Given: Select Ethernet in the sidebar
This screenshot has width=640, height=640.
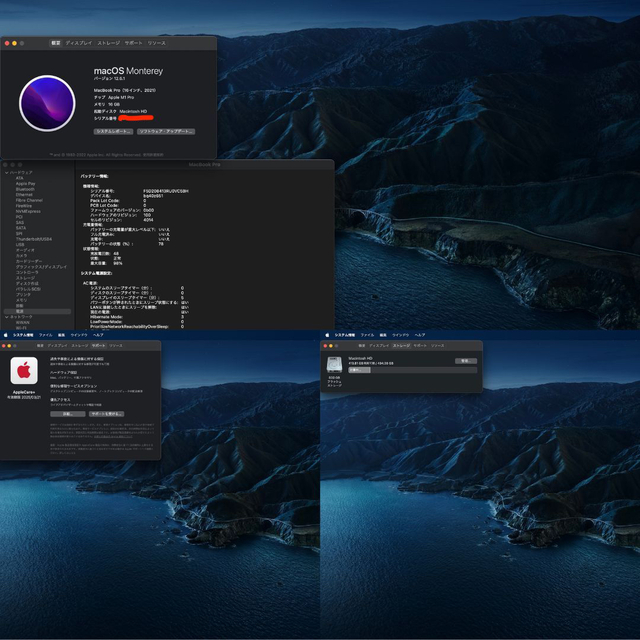Looking at the screenshot, I should click(24, 195).
